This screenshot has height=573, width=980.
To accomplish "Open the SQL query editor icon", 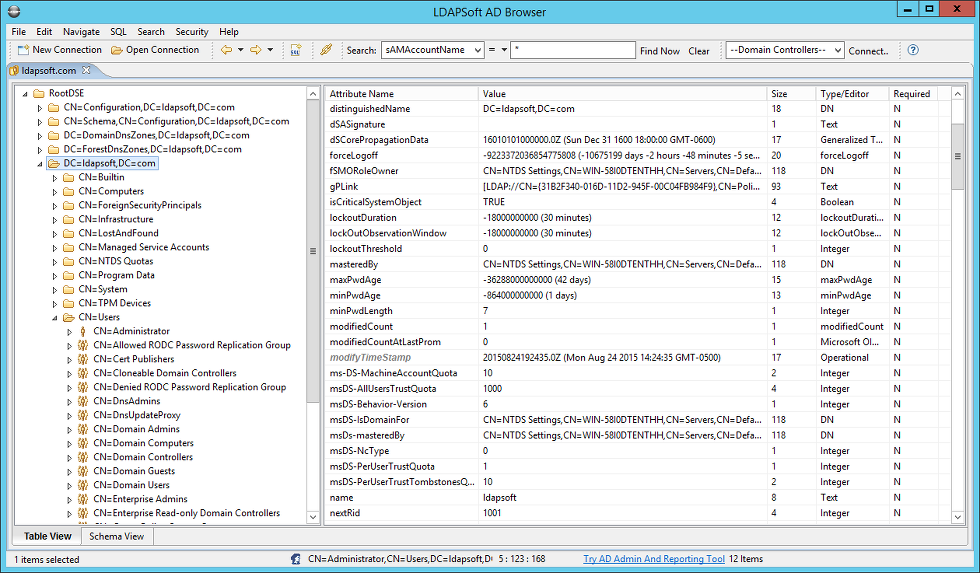I will [296, 50].
